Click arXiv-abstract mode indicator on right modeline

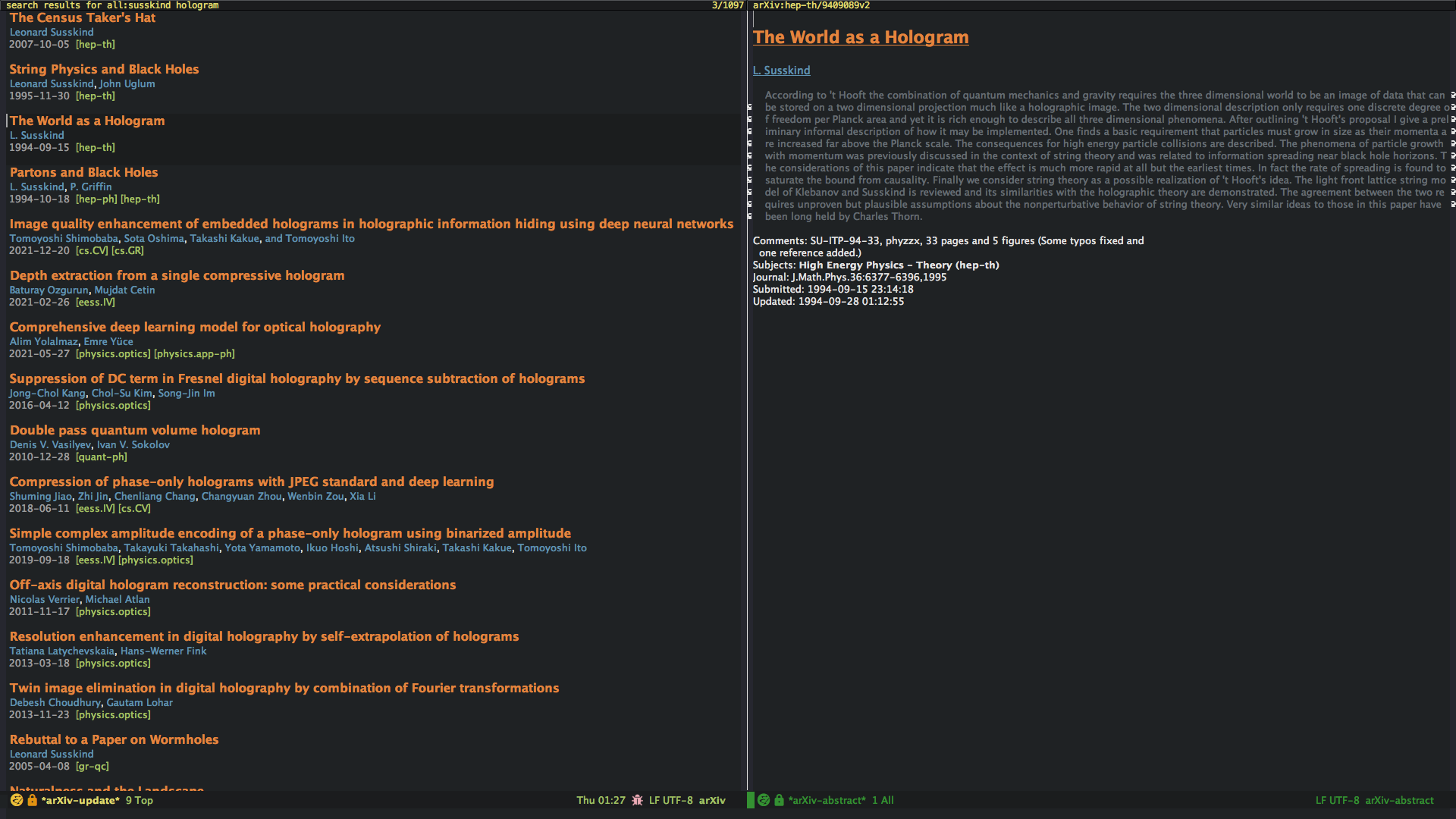pyautogui.click(x=1399, y=800)
